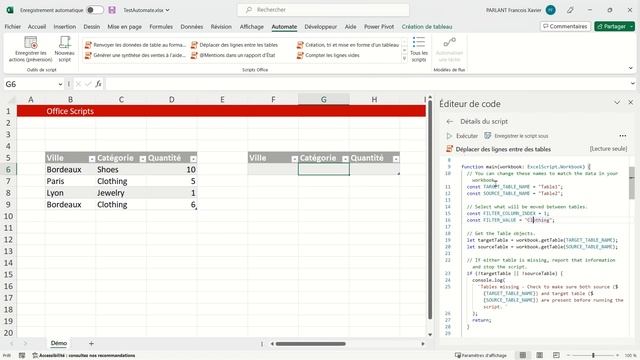Image resolution: width=640 pixels, height=360 pixels.
Task: Select the Office Scripts title cell
Action: (70, 111)
